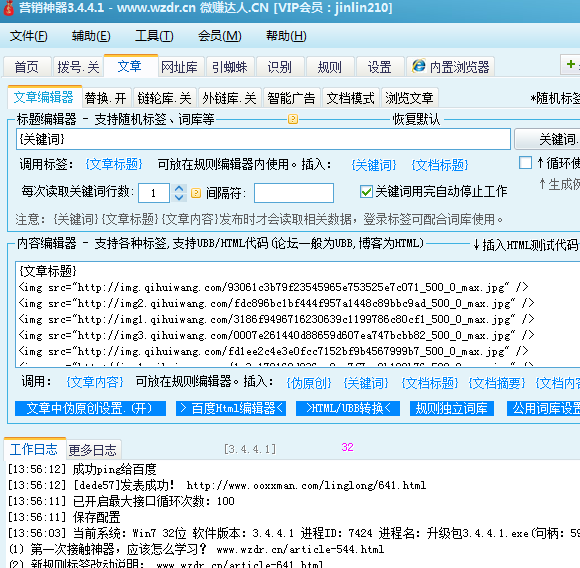Toggle 关键词用完自动停止工作 checkbox
Image resolution: width=580 pixels, height=568 pixels.
coord(366,192)
